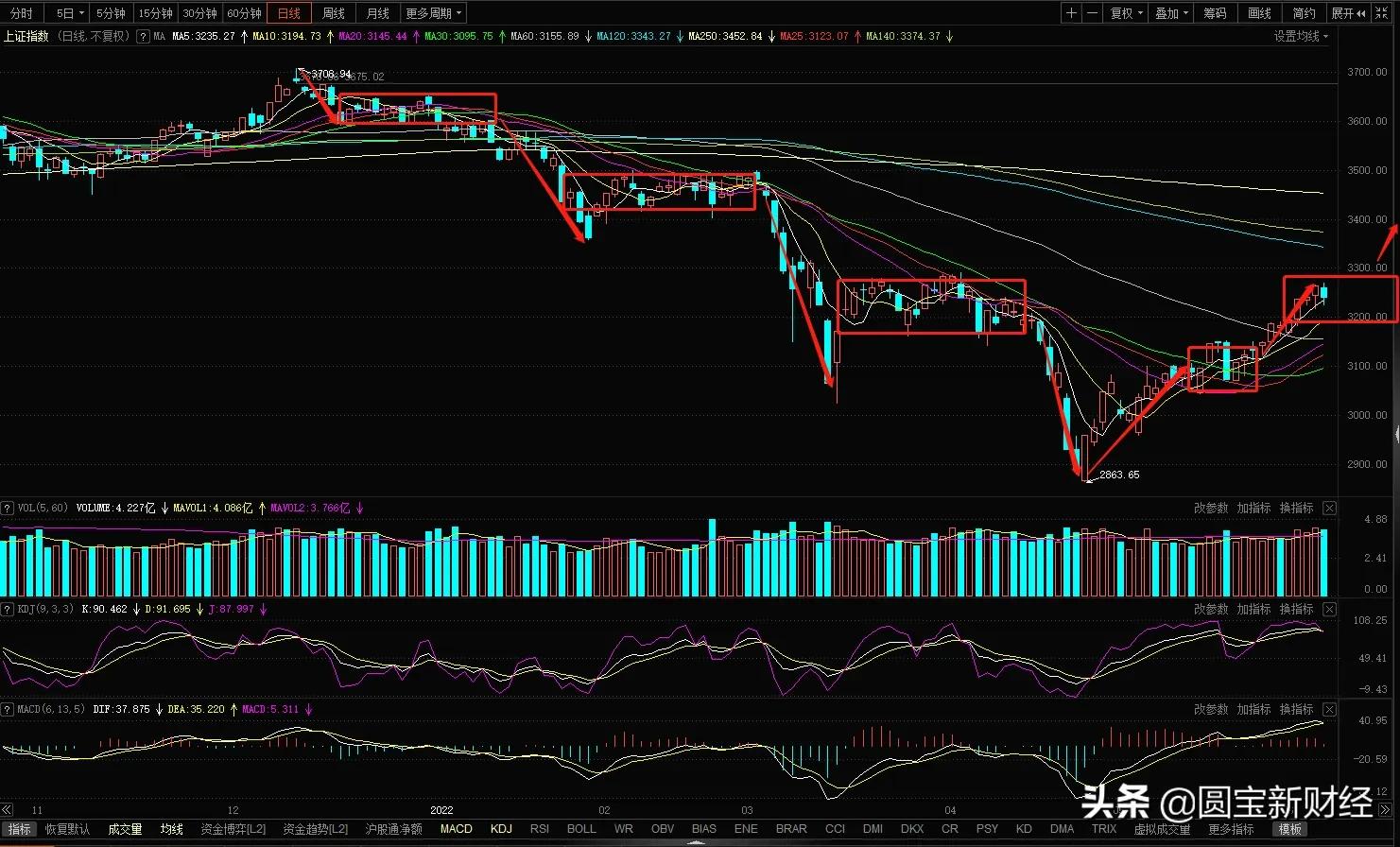Image resolution: width=1400 pixels, height=847 pixels.
Task: Select BOLL indicator in bottom bar
Action: pyautogui.click(x=581, y=829)
